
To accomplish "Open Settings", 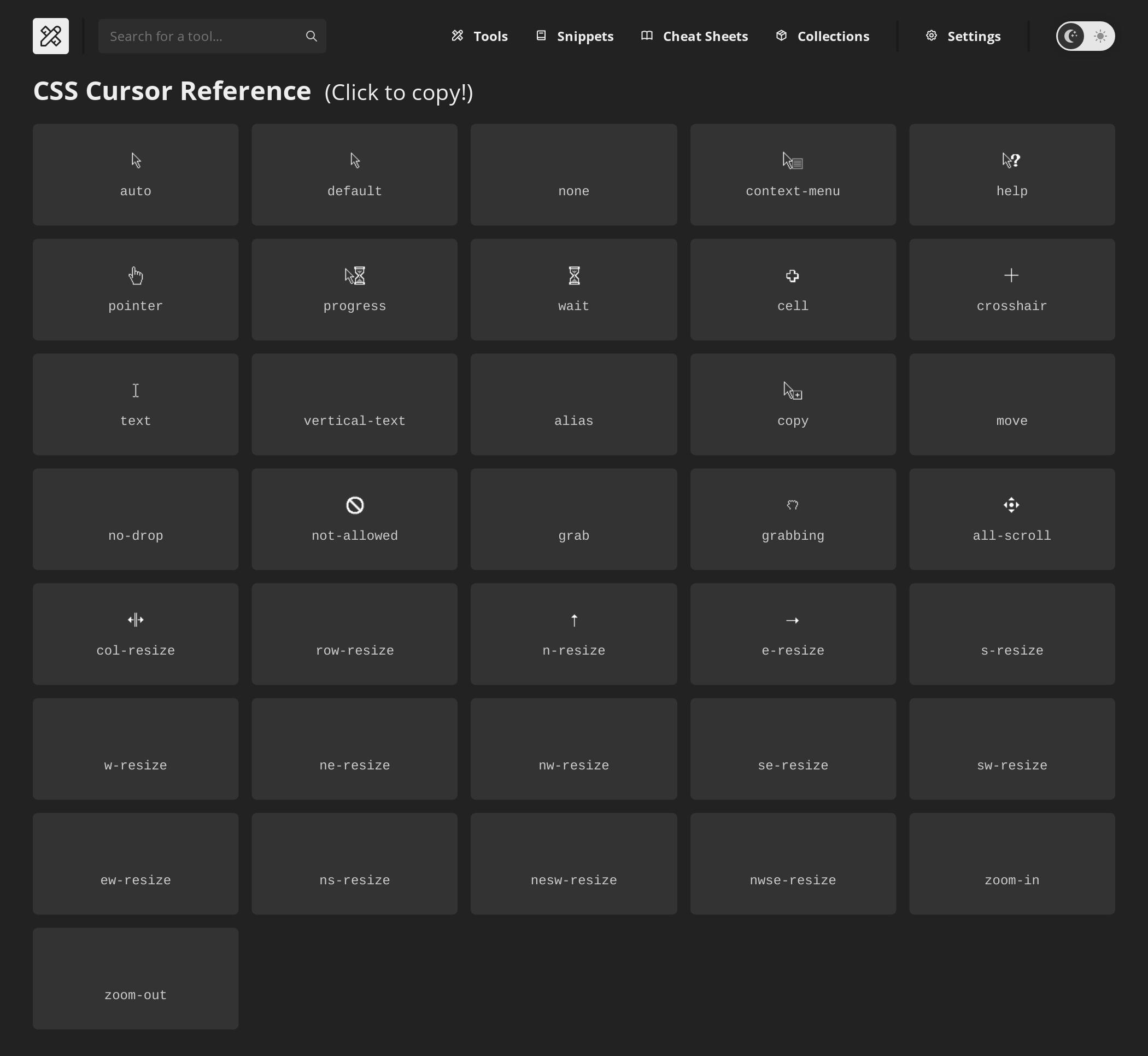I will coord(963,36).
